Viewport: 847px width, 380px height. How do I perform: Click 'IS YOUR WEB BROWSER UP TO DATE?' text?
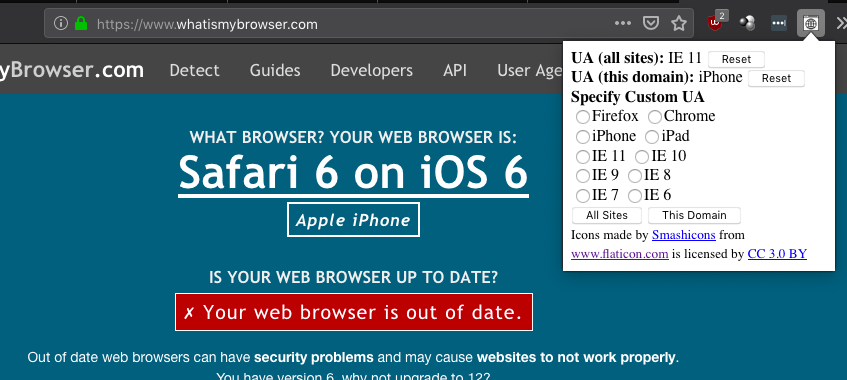point(353,278)
